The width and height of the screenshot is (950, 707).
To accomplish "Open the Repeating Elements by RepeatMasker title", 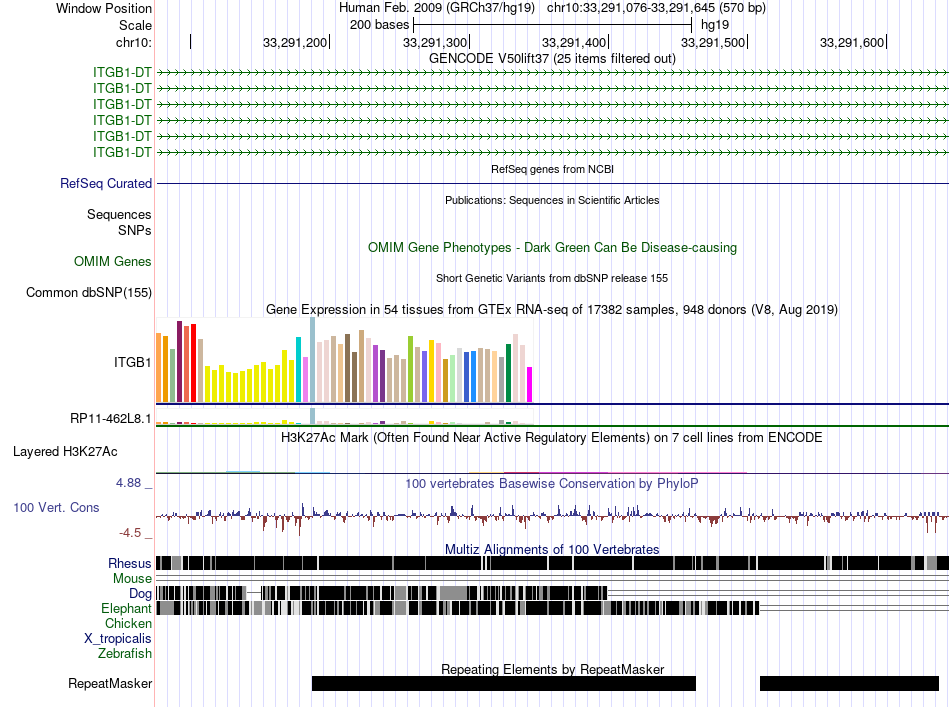I will [x=552, y=669].
